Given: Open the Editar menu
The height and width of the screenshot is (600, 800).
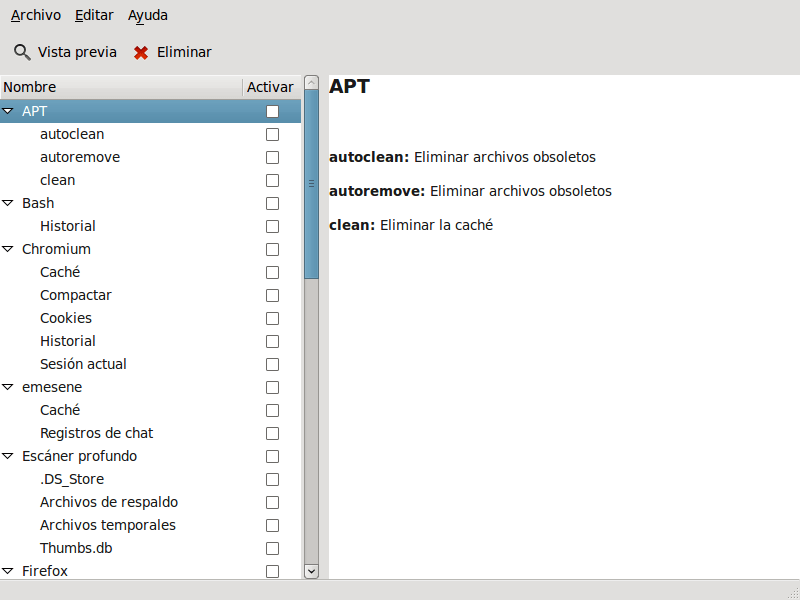Looking at the screenshot, I should pos(94,15).
